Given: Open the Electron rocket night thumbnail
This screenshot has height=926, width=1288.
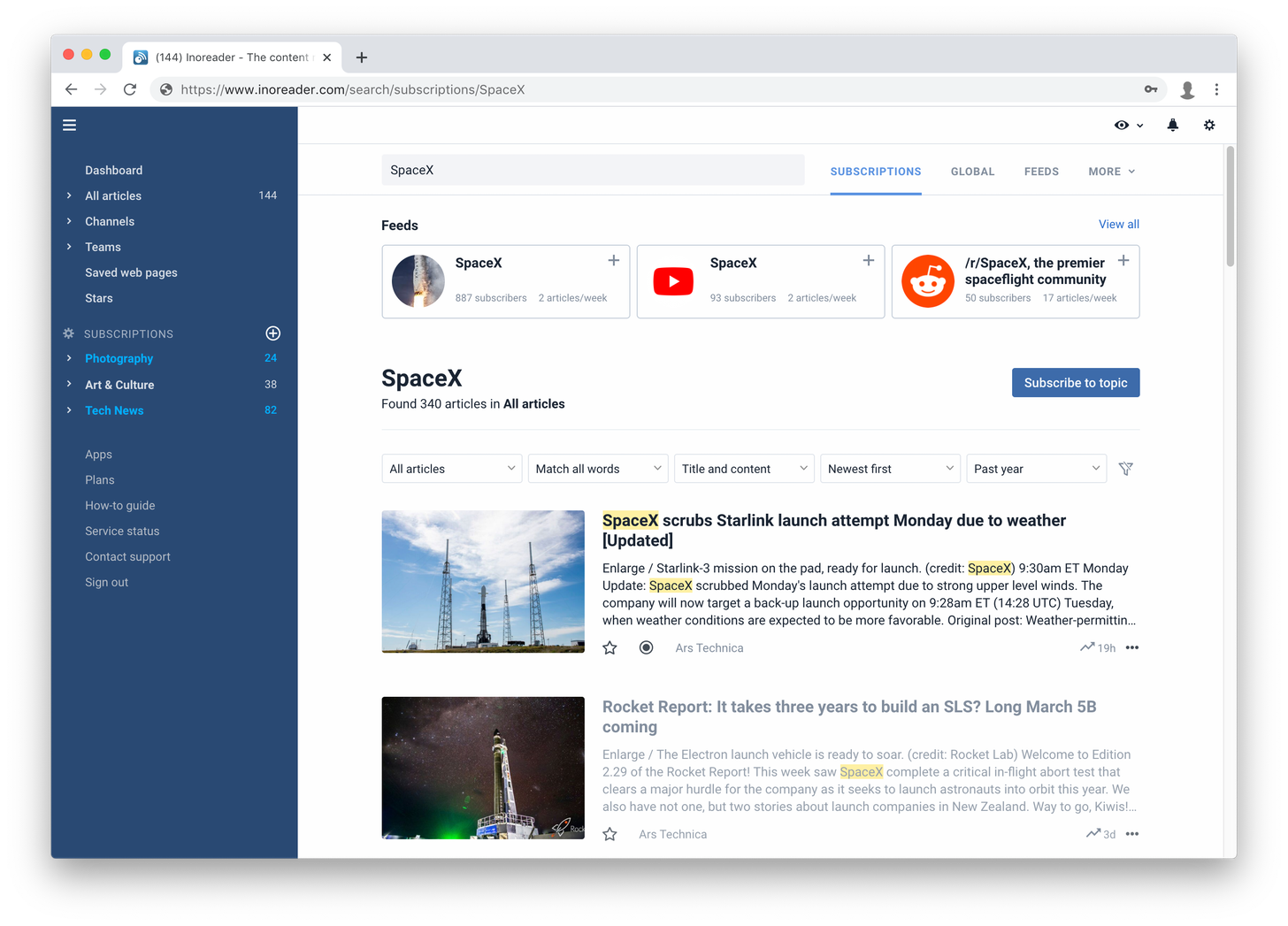Looking at the screenshot, I should [x=483, y=768].
